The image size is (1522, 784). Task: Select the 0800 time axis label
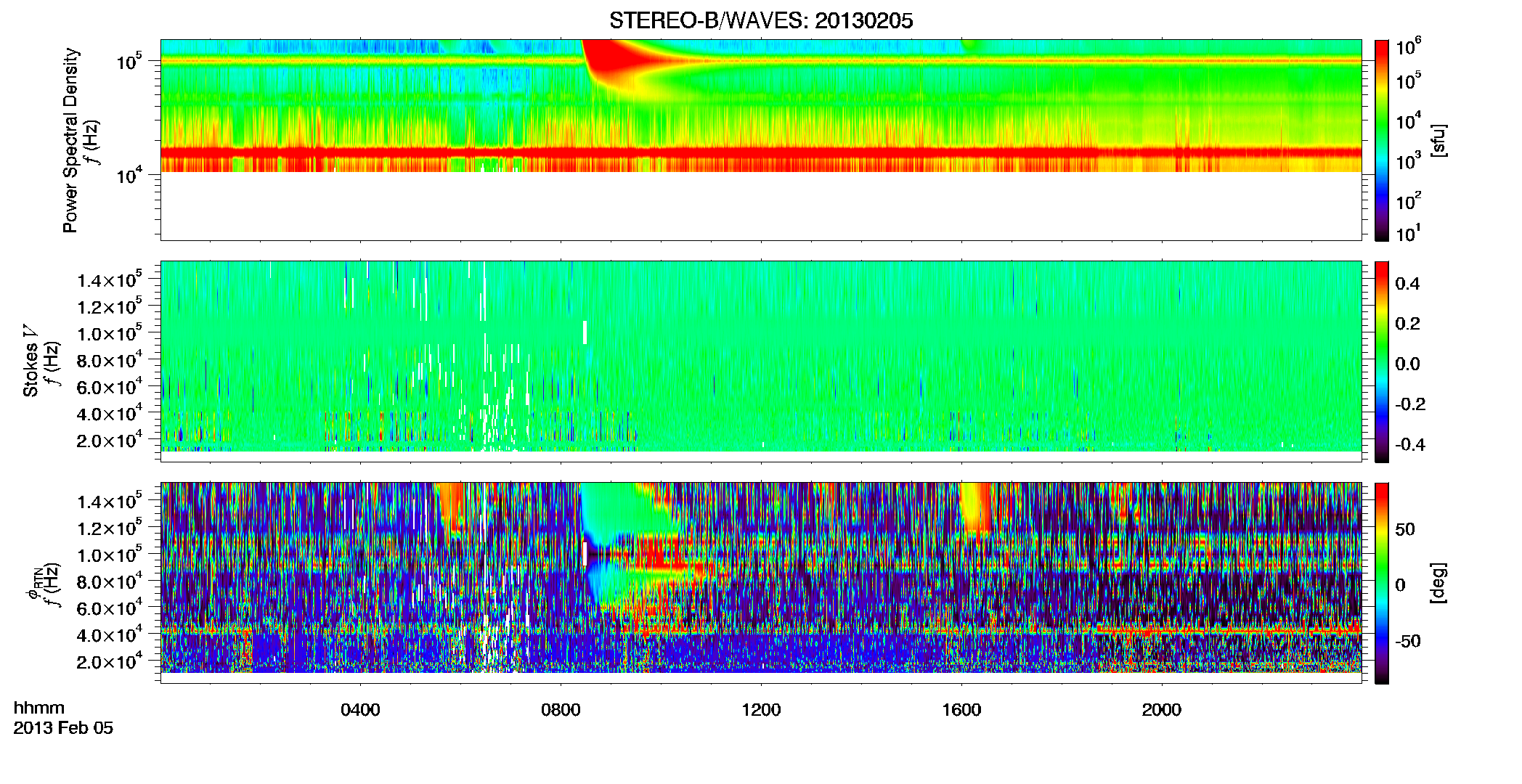point(561,710)
